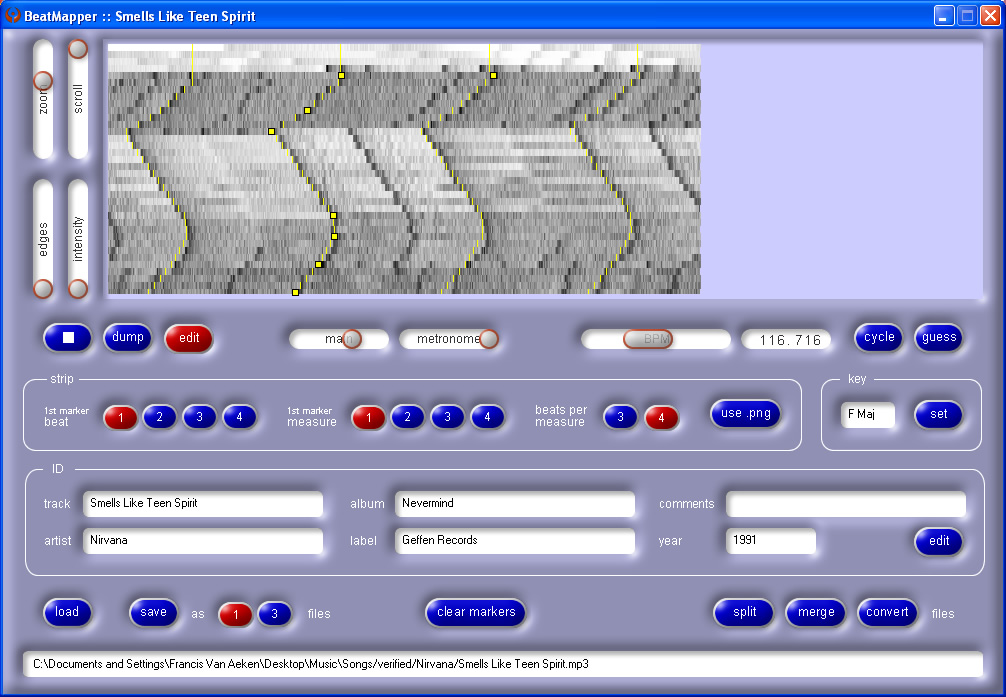Choose save as 3 files option

pos(275,615)
